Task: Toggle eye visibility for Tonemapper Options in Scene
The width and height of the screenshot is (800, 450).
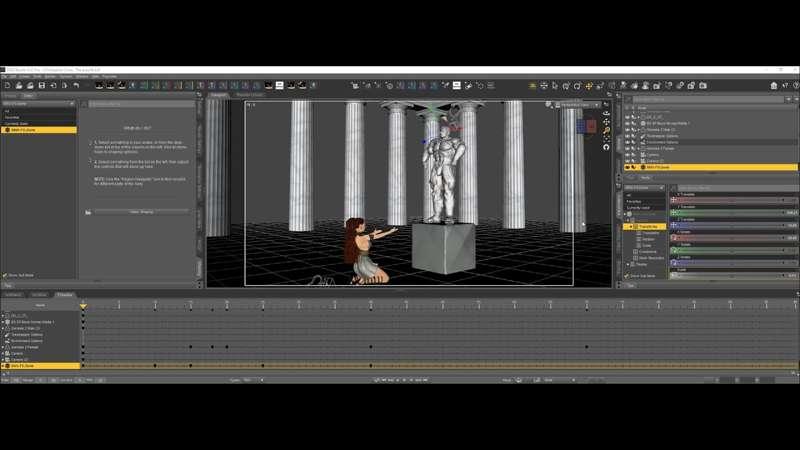Action: [627, 136]
